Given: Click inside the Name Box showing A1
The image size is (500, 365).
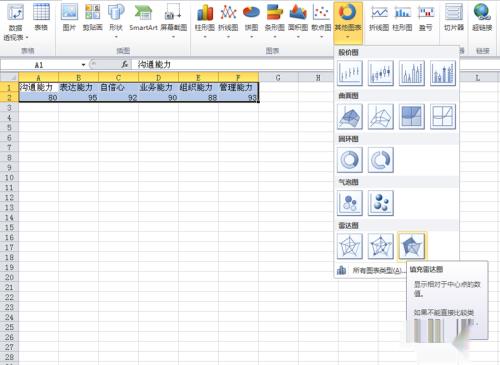Looking at the screenshot, I should [x=40, y=65].
